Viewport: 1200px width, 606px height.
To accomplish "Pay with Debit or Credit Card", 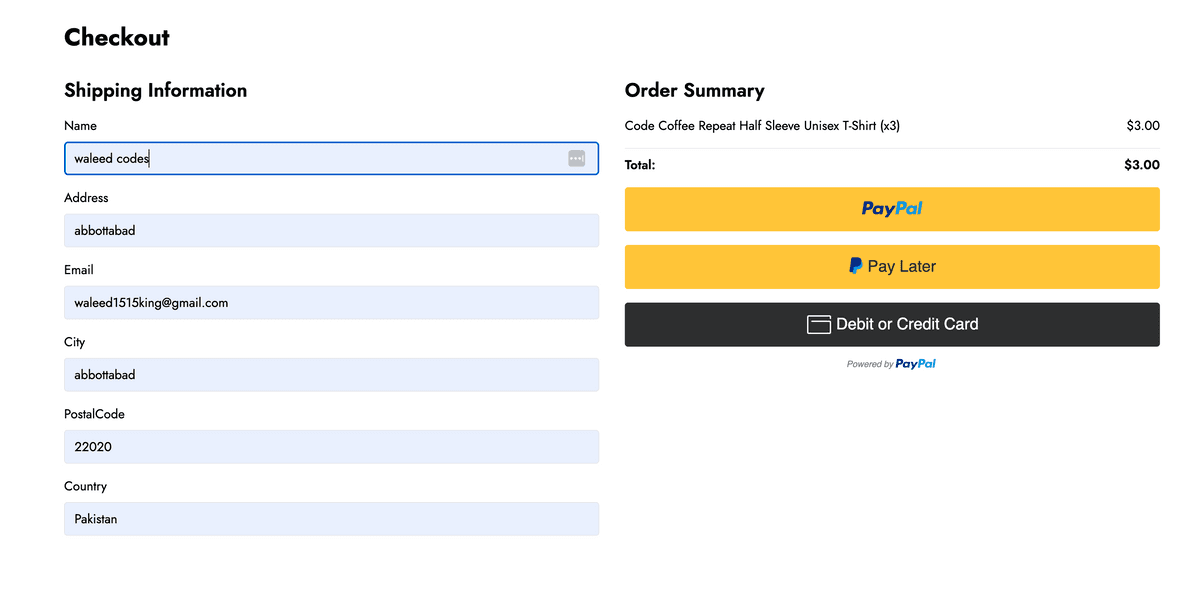I will (892, 325).
